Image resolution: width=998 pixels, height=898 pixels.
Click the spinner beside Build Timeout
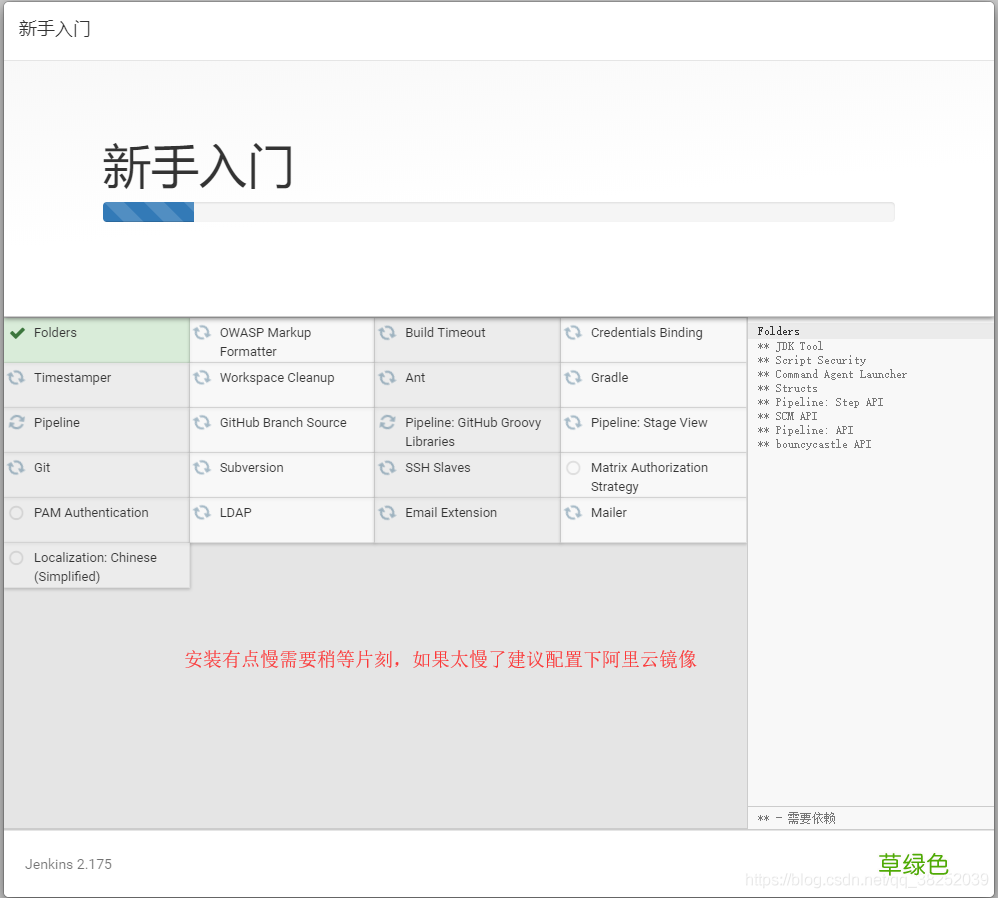pos(387,332)
